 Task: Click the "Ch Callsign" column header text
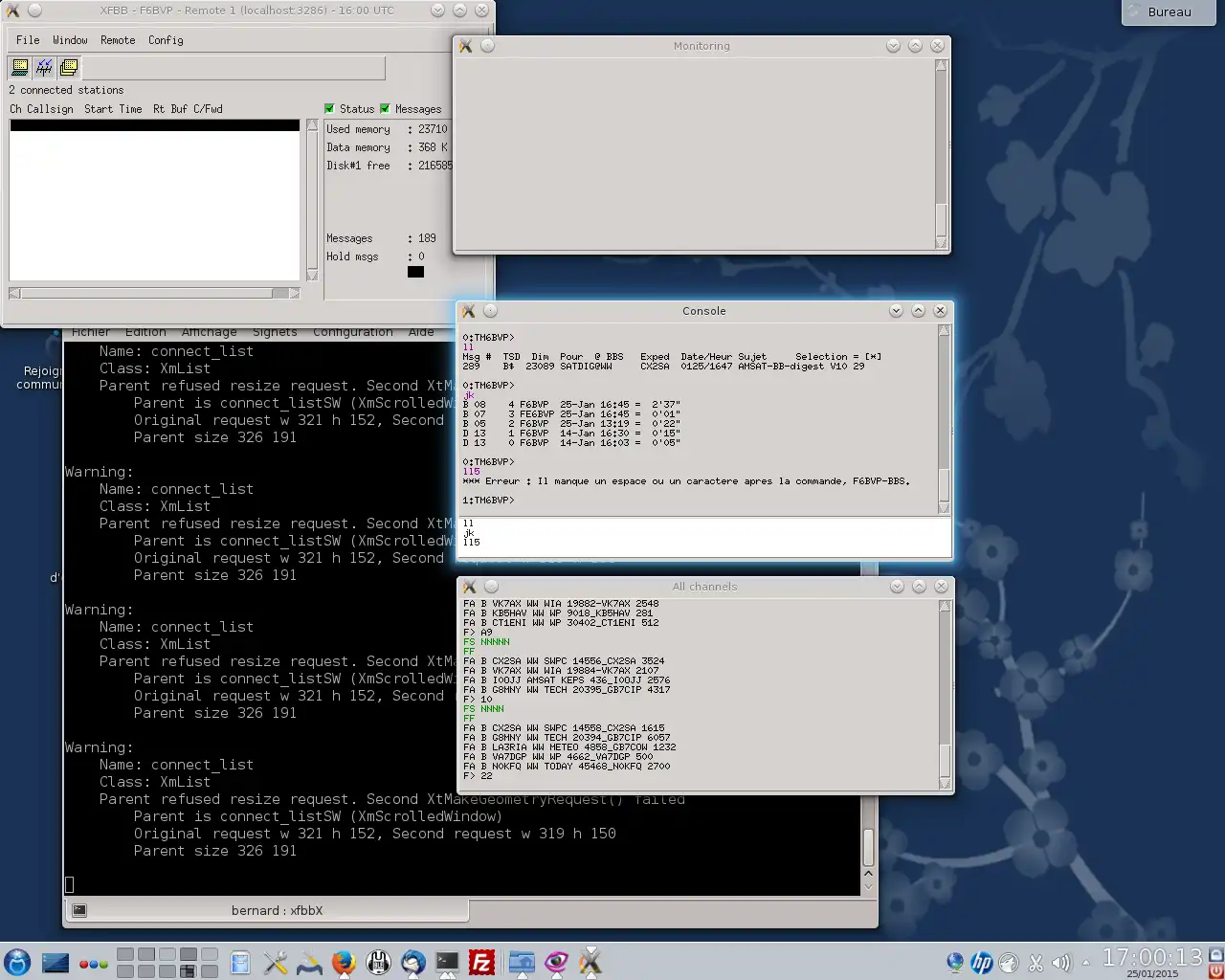41,109
